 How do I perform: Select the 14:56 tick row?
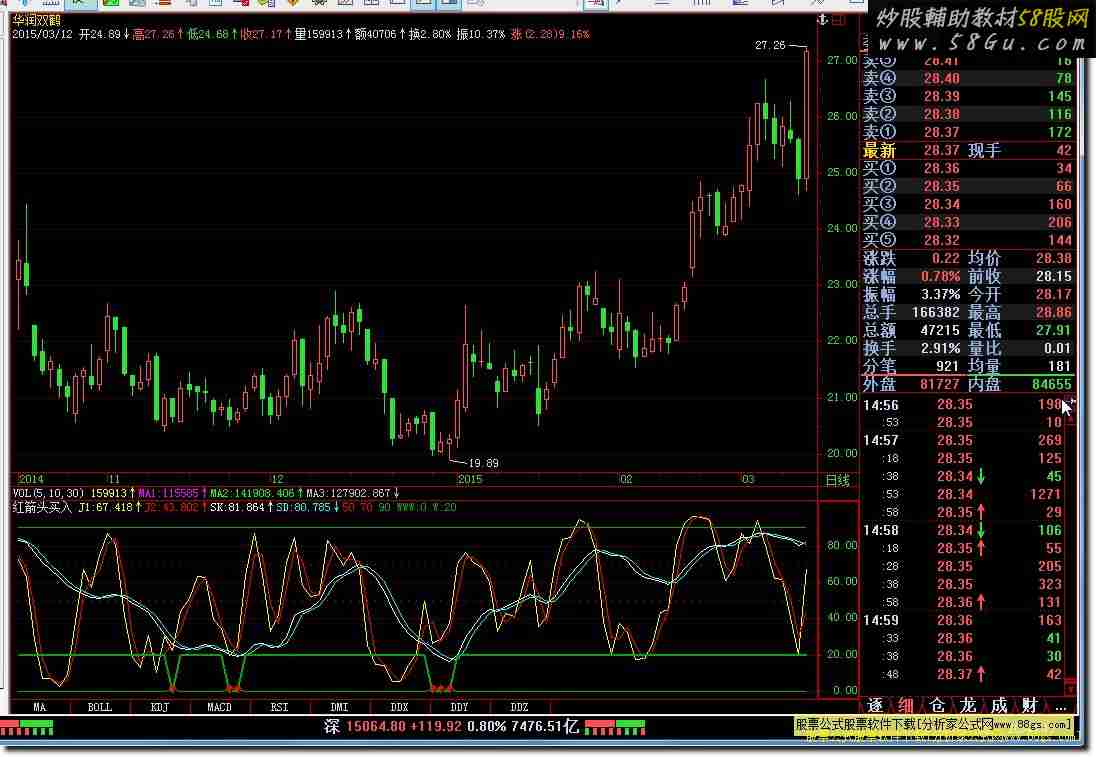(x=963, y=405)
